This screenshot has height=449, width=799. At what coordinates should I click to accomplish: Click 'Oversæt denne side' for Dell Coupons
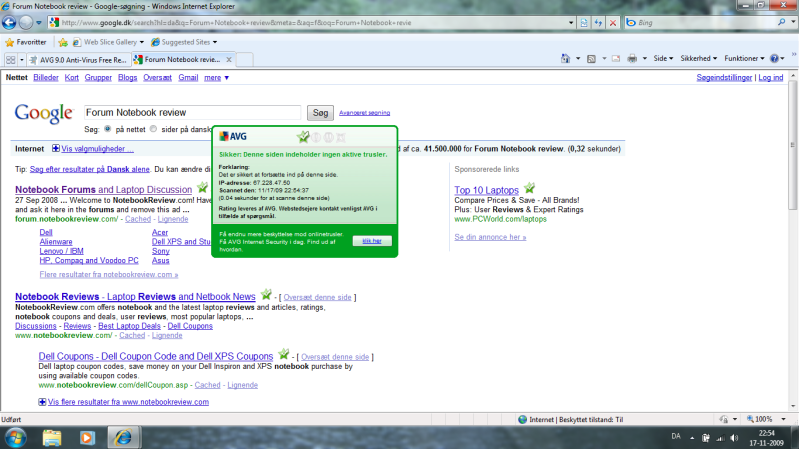(335, 357)
